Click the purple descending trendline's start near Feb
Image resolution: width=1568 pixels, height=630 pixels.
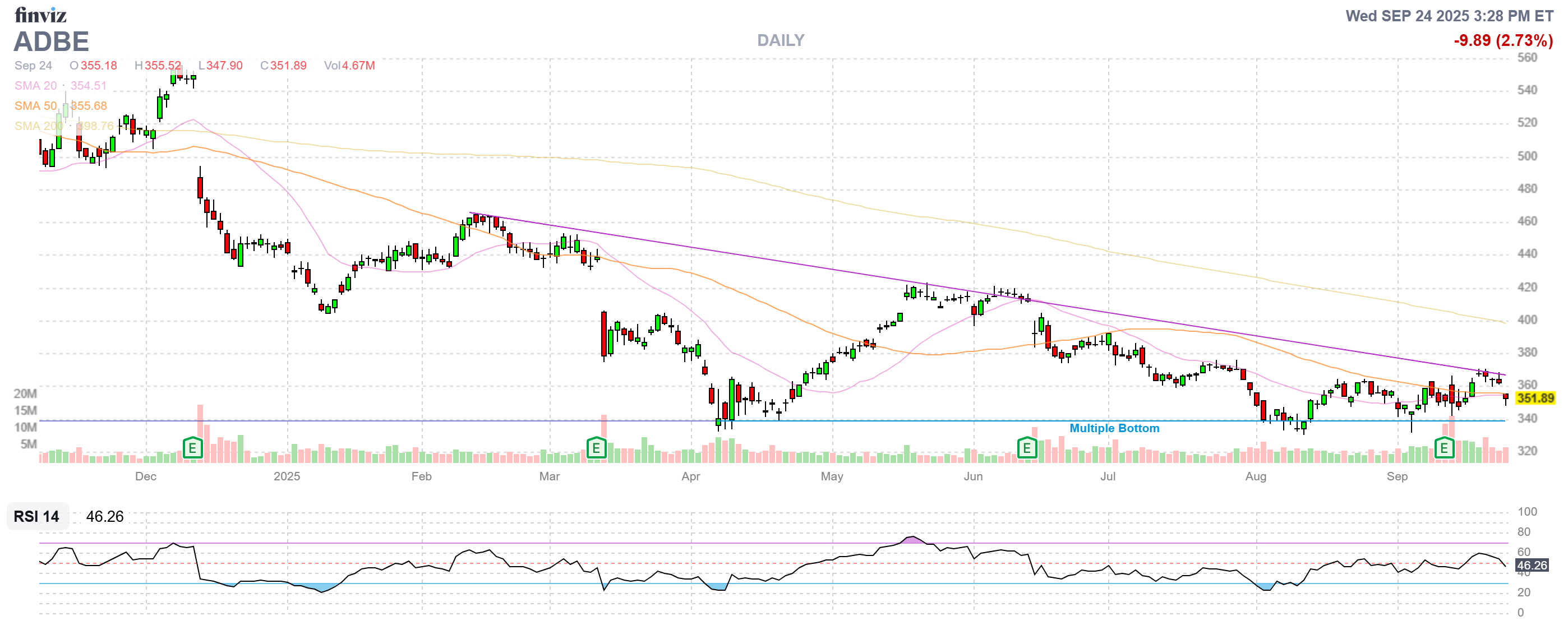(471, 213)
